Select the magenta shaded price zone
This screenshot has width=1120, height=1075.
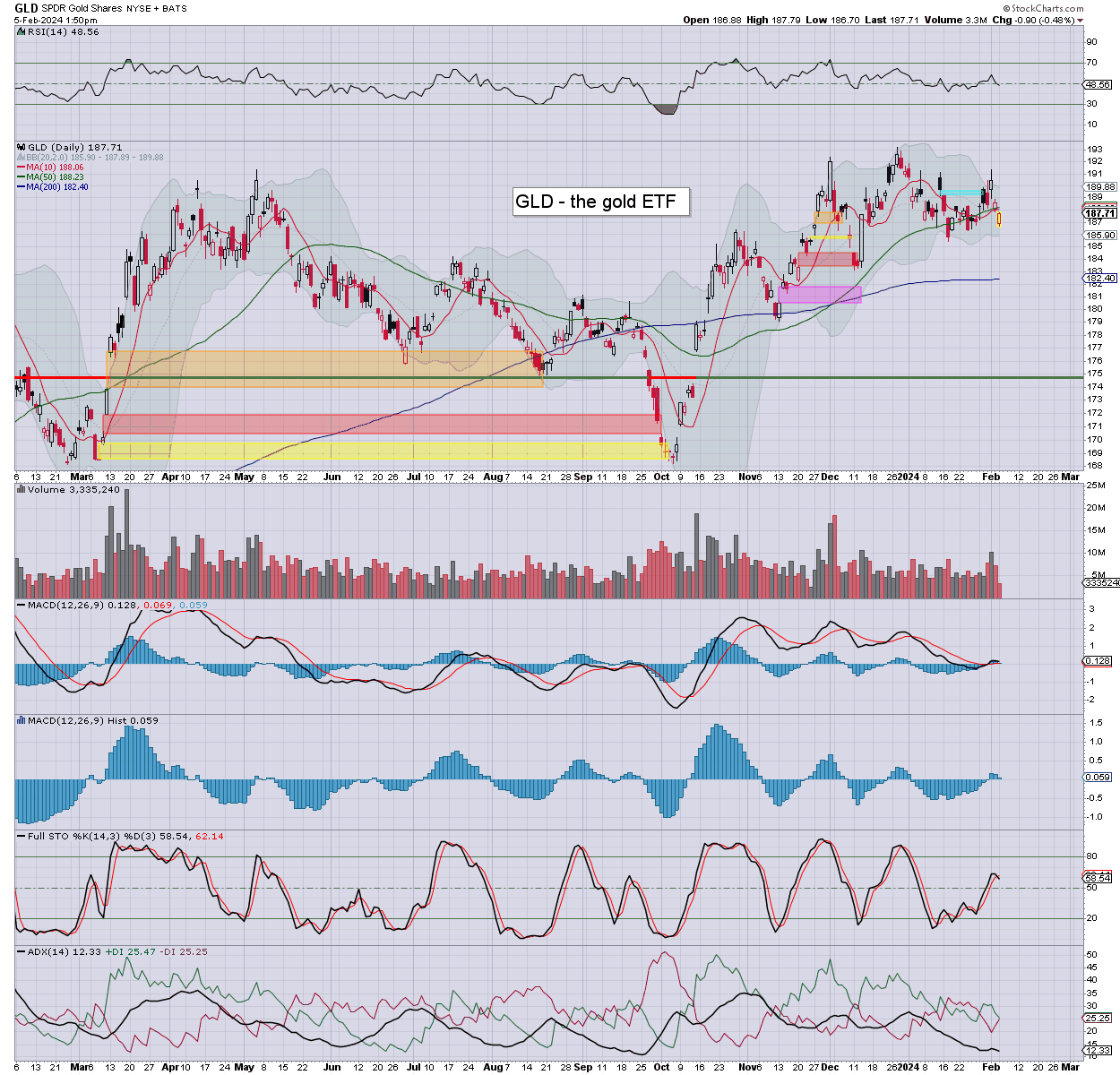point(819,295)
